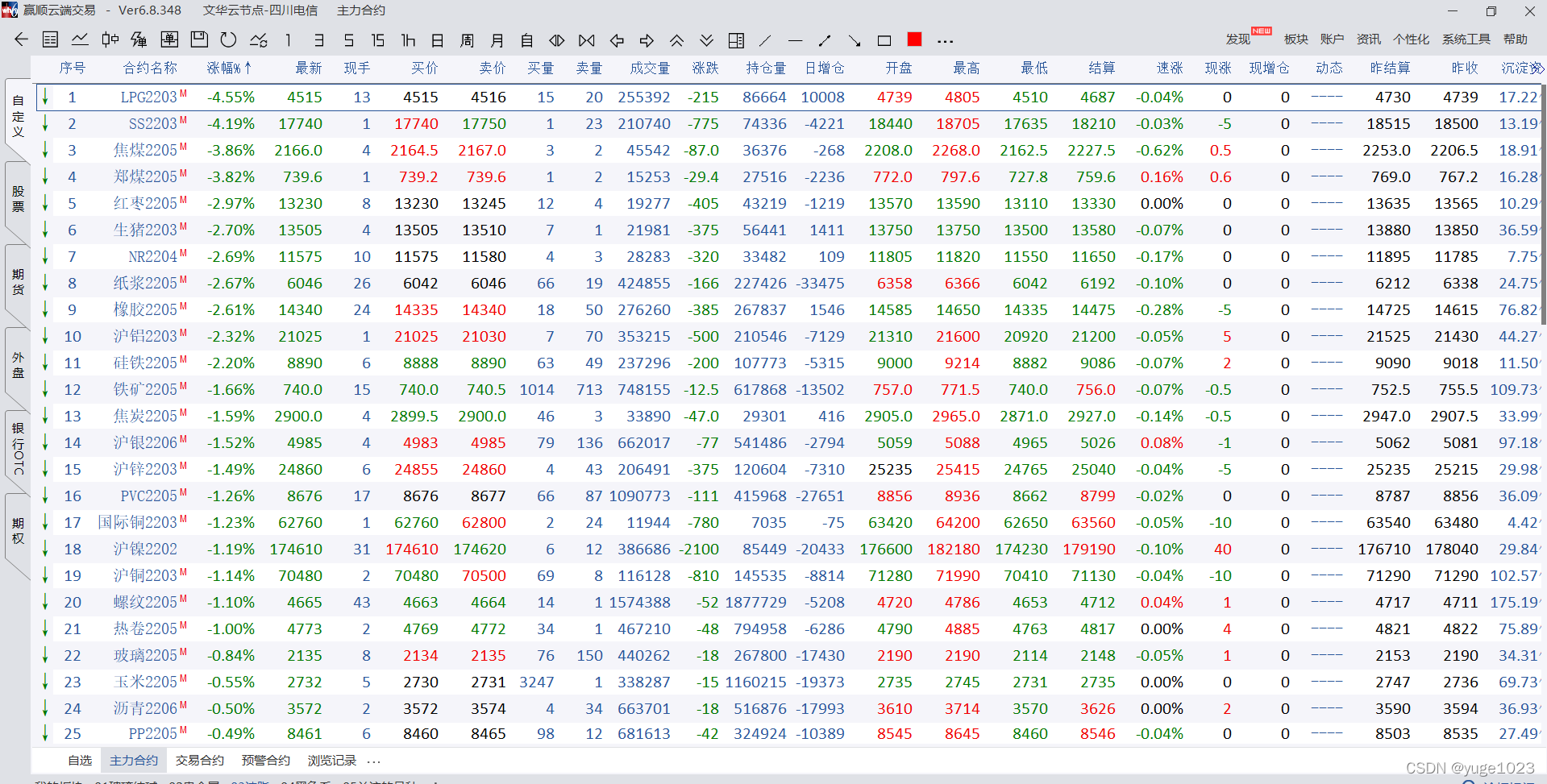Sort by the 涨幅% column header
This screenshot has width=1547, height=784.
[x=230, y=68]
